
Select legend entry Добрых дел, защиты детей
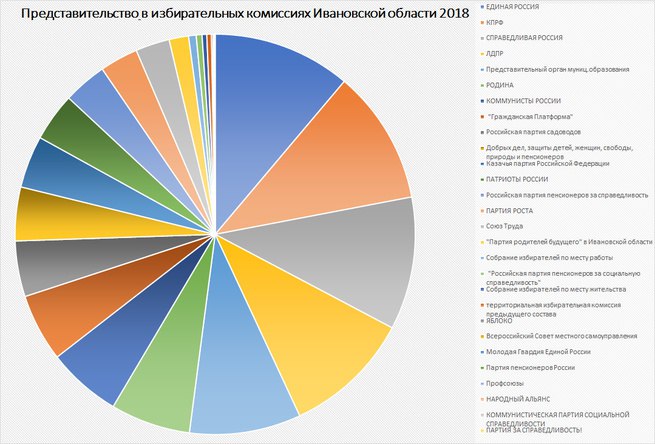coord(558,152)
